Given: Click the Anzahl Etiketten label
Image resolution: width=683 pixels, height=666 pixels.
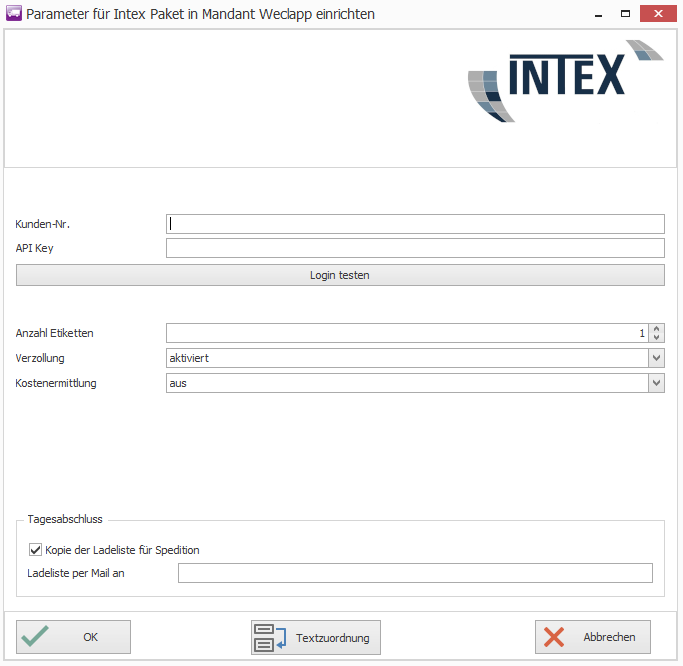Looking at the screenshot, I should pos(54,333).
